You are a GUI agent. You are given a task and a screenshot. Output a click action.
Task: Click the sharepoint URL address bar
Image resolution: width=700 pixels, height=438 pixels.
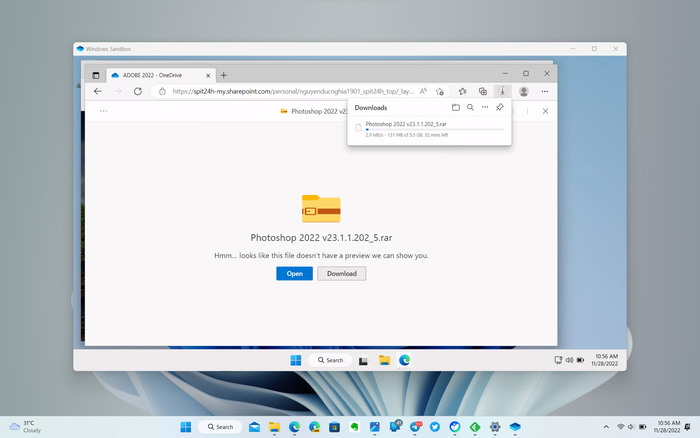tap(293, 92)
